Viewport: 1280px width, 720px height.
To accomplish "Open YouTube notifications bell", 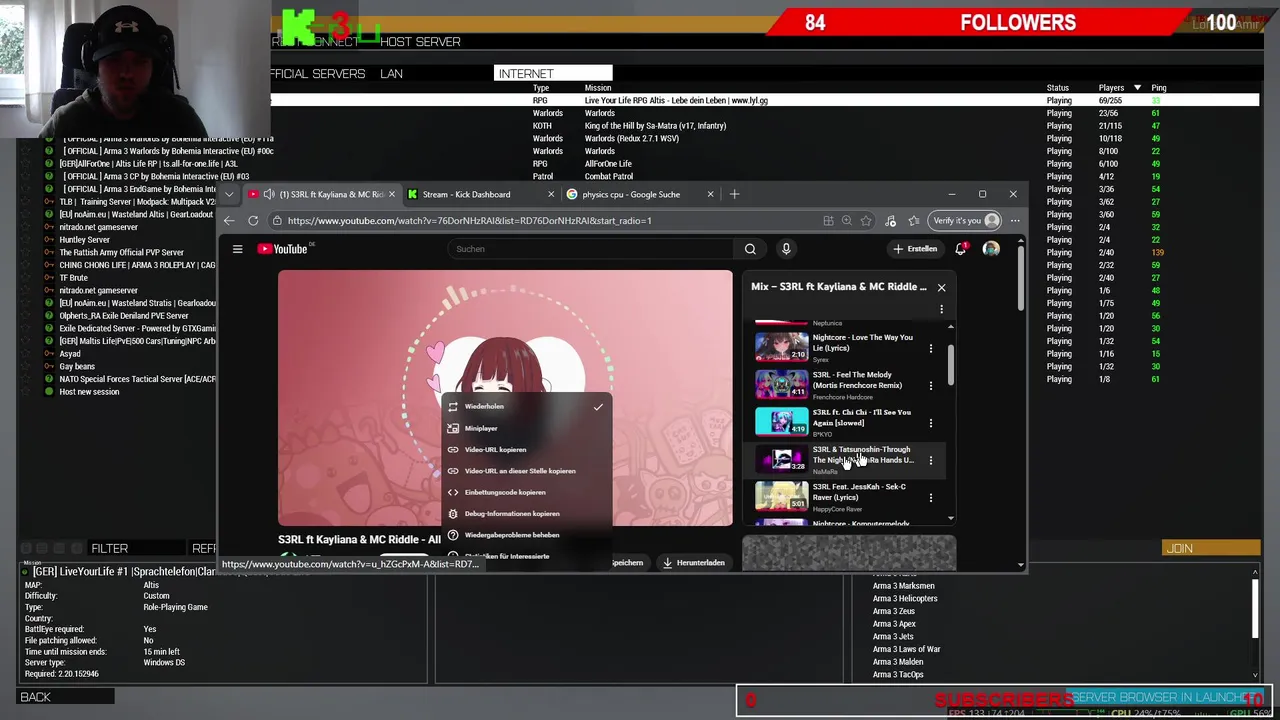I will tap(960, 249).
